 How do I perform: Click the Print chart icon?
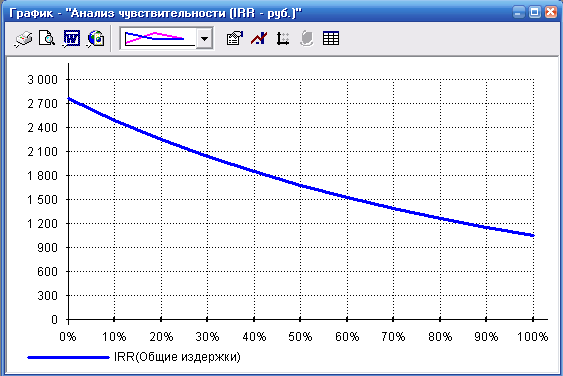click(24, 38)
